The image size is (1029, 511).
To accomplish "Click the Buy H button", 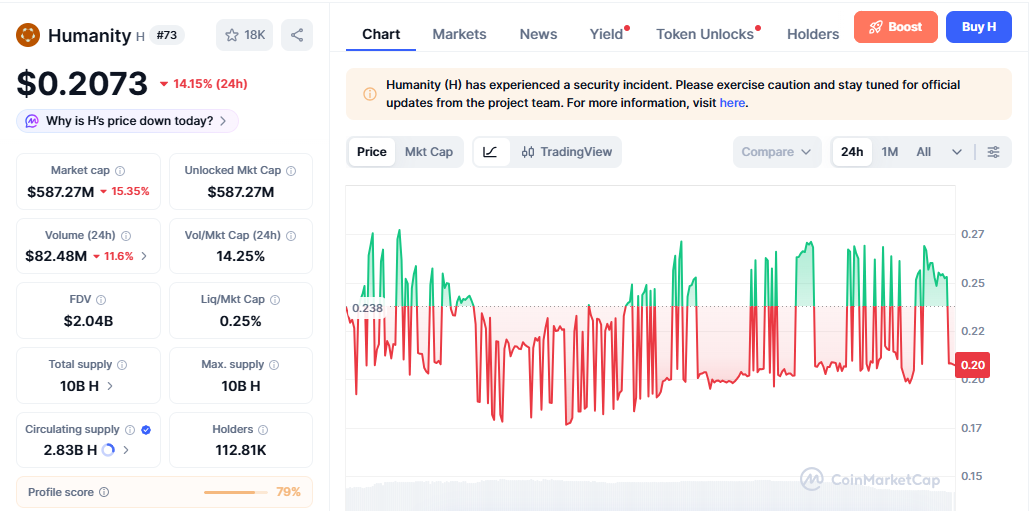I will click(978, 27).
